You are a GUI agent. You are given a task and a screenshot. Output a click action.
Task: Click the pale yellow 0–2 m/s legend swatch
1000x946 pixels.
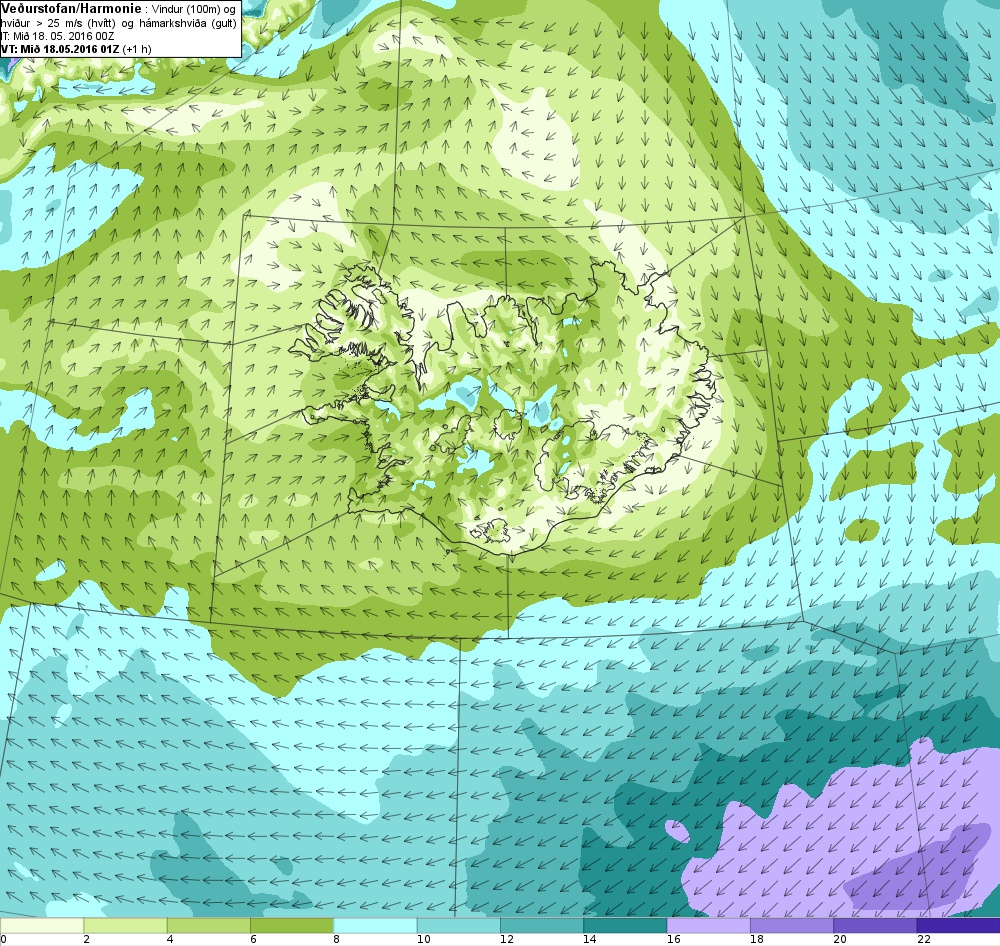(x=41, y=926)
